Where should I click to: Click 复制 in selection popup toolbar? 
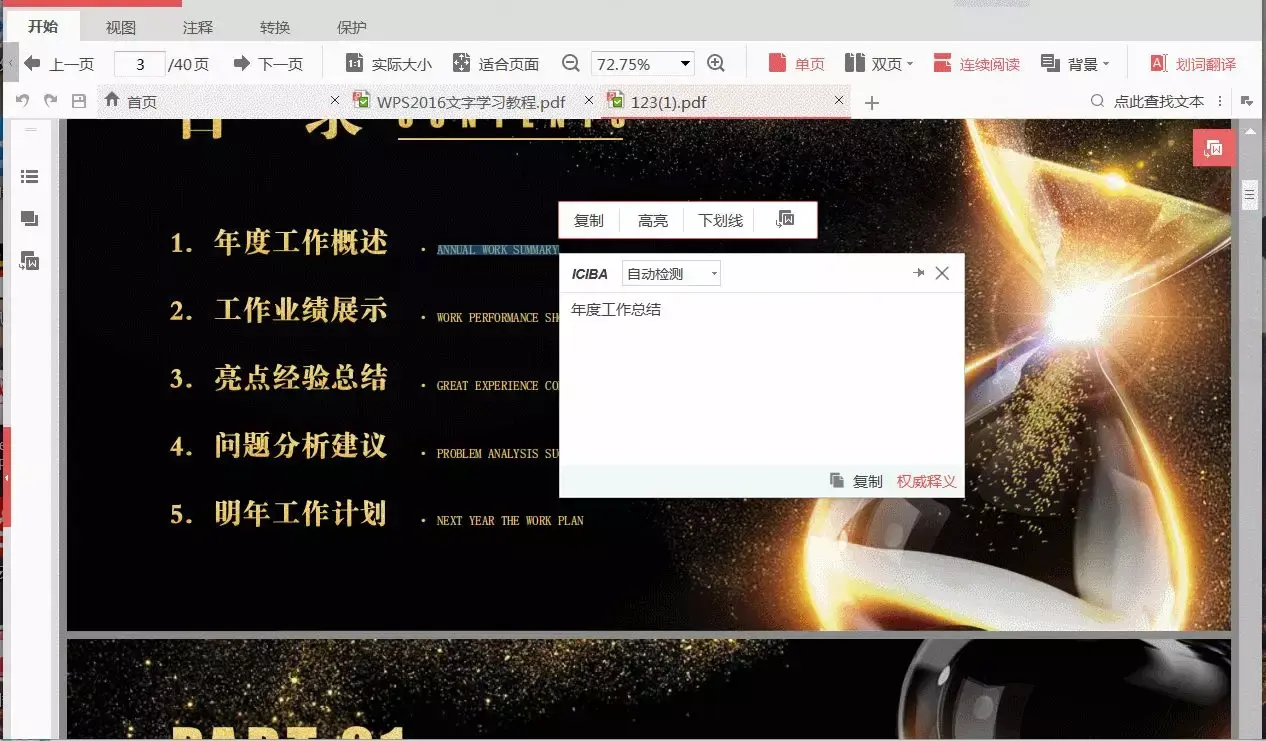(x=589, y=220)
